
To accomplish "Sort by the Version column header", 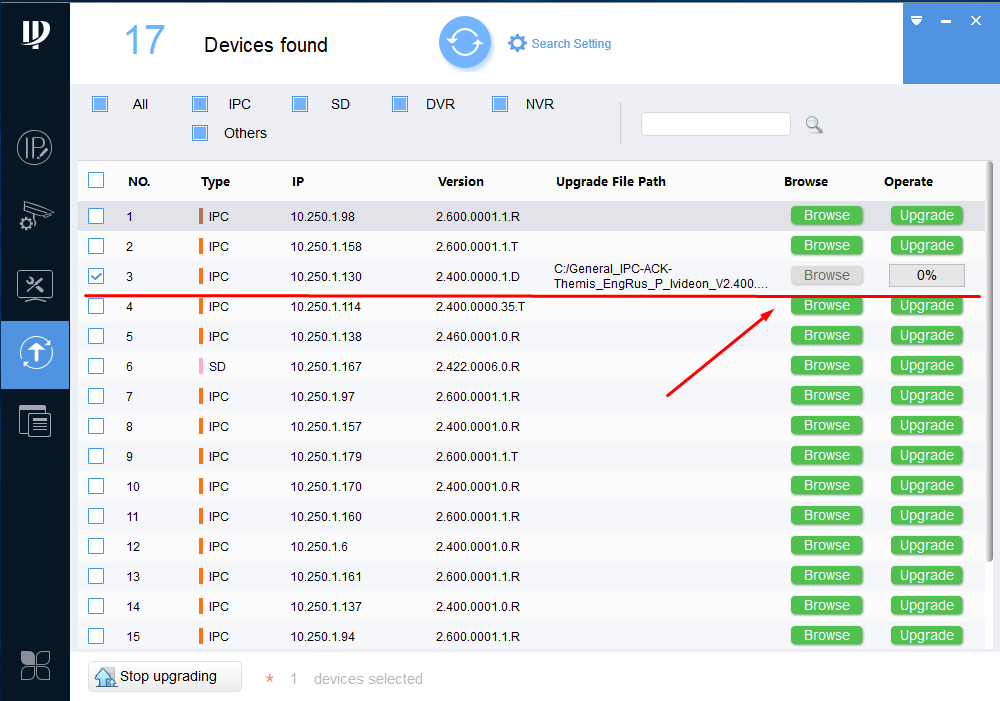I will click(x=460, y=182).
